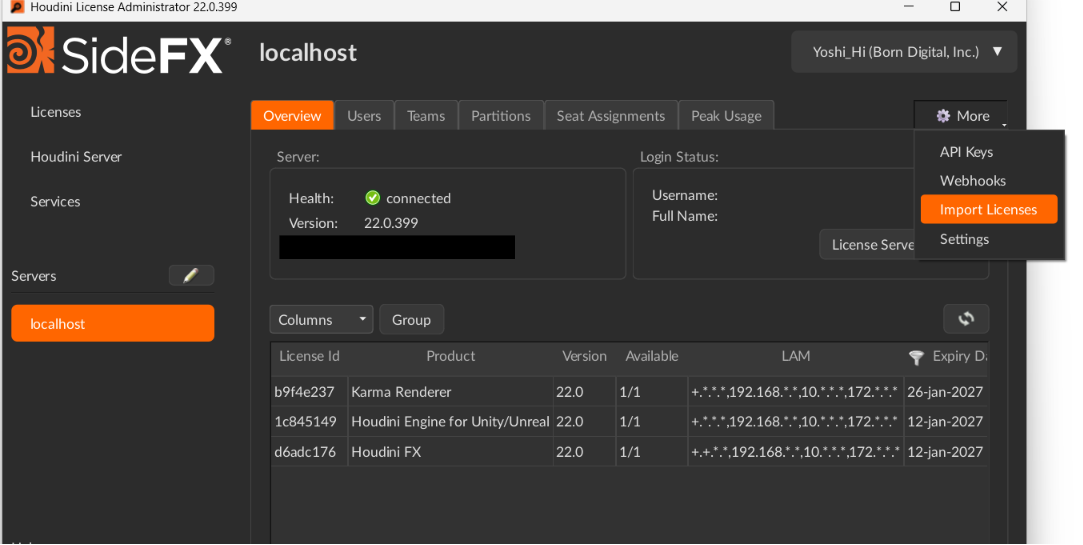Open the More gear menu
The height and width of the screenshot is (545, 1083).
(963, 116)
